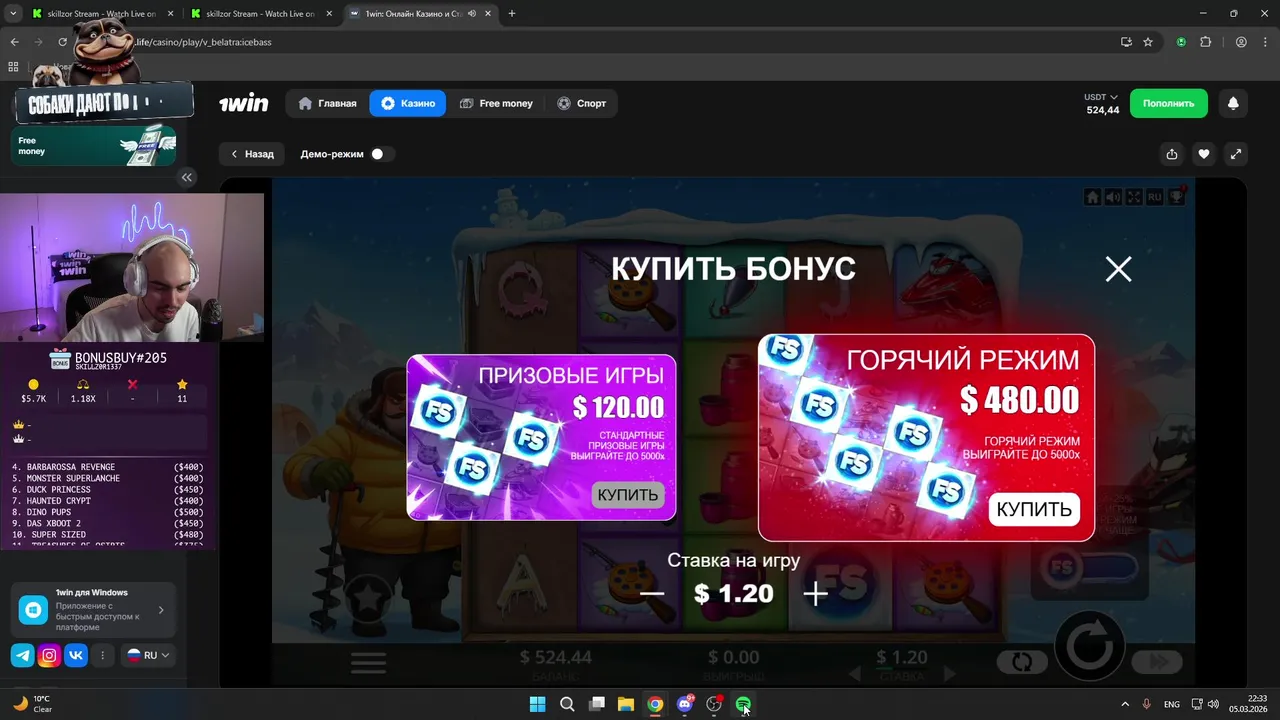Open the in-game trophy icon
Viewport: 1280px width, 720px height.
1176,196
